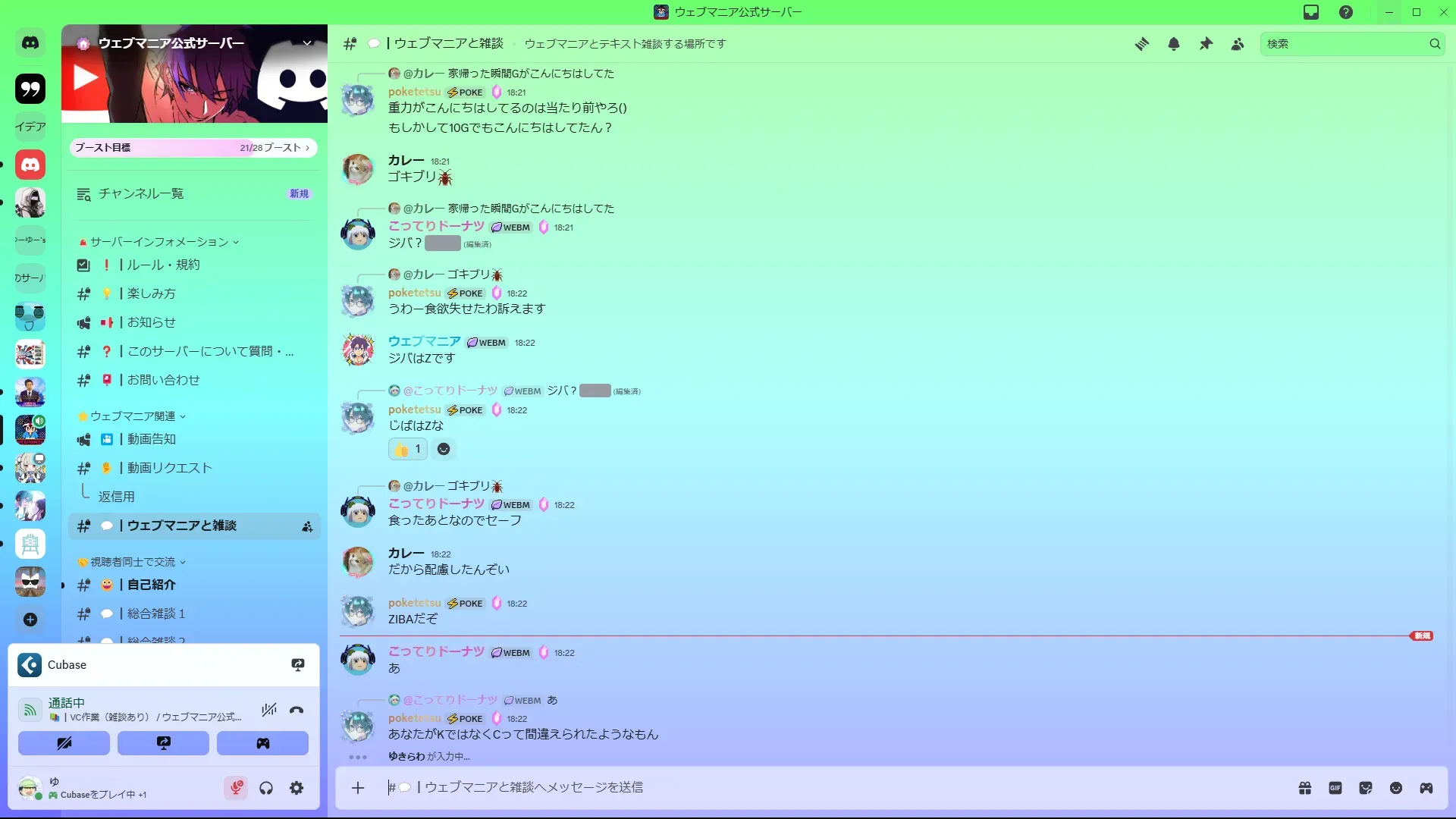The height and width of the screenshot is (819, 1456).
Task: Toggle camera on in voice panel
Action: coord(64,743)
